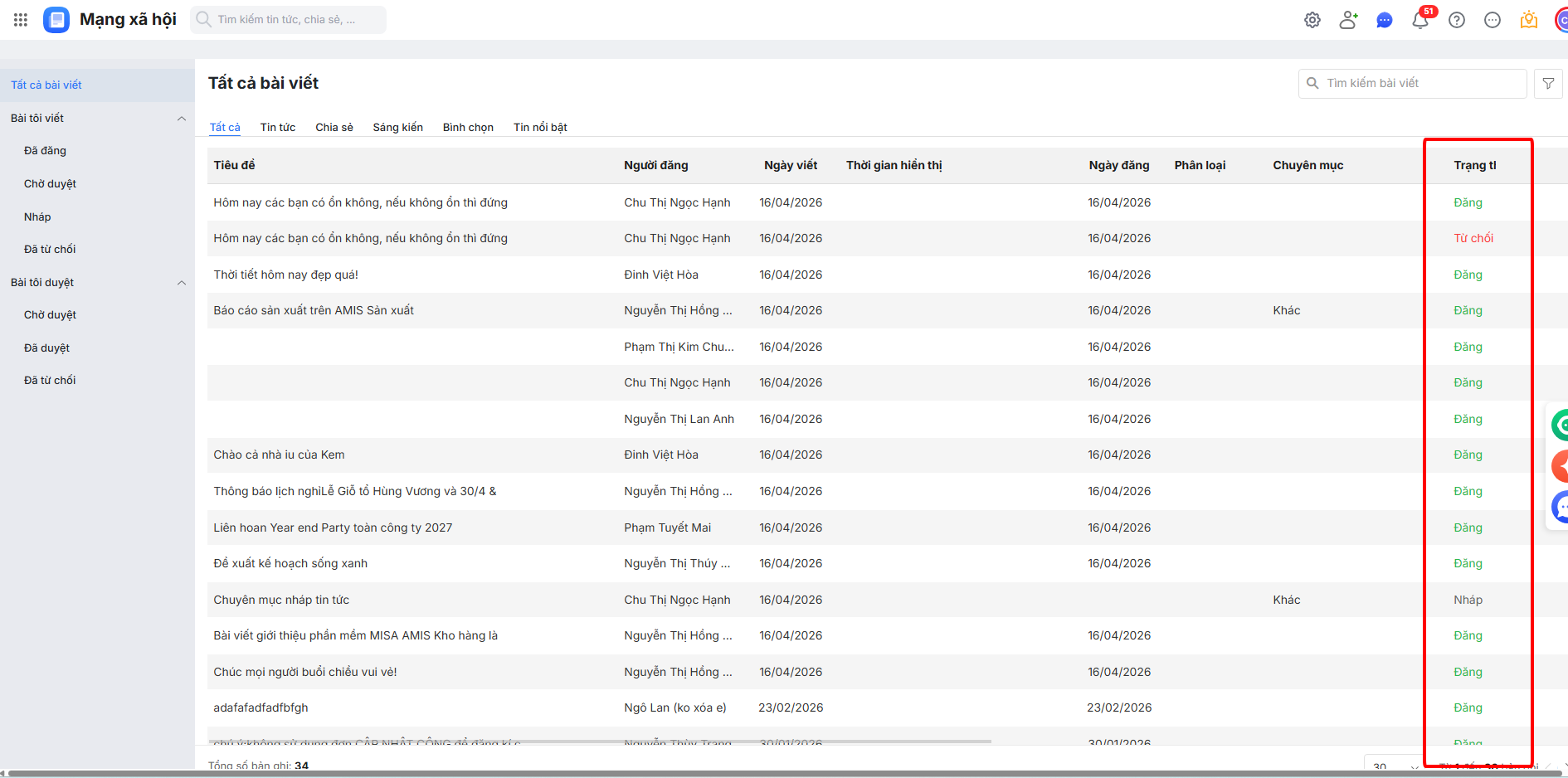Collapse the 'Bài tôi viết' section
1568x778 pixels.
(x=182, y=119)
